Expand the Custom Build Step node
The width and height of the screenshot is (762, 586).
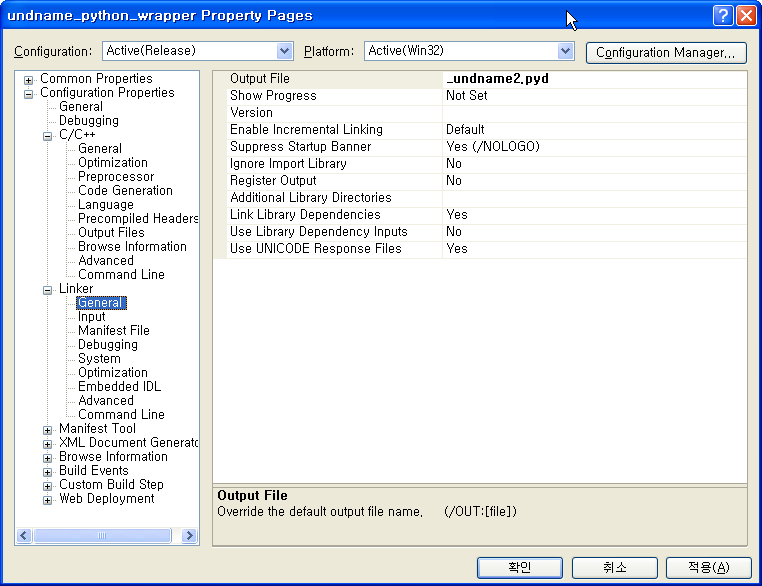[48, 486]
